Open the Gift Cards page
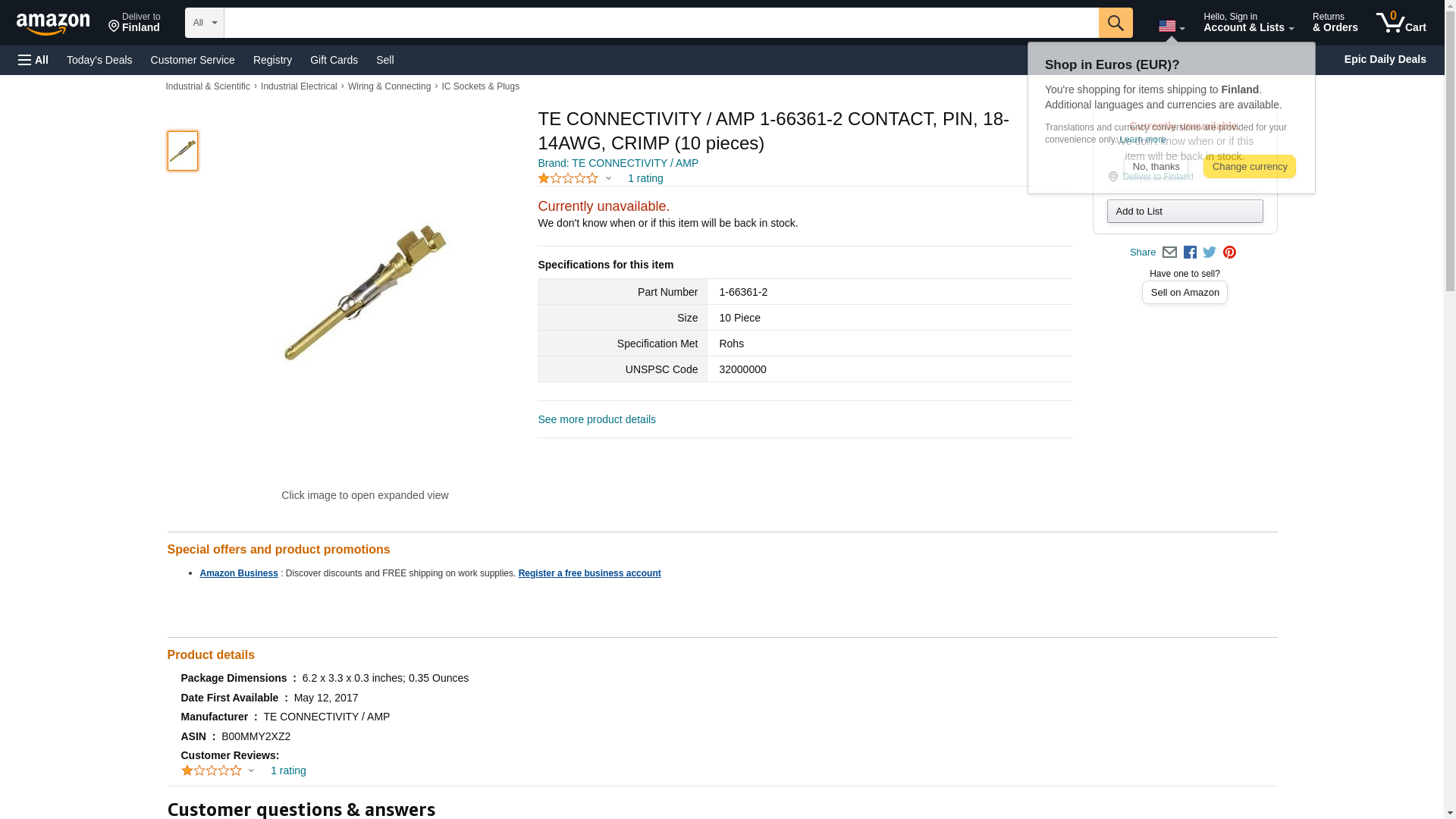1456x819 pixels. (334, 60)
